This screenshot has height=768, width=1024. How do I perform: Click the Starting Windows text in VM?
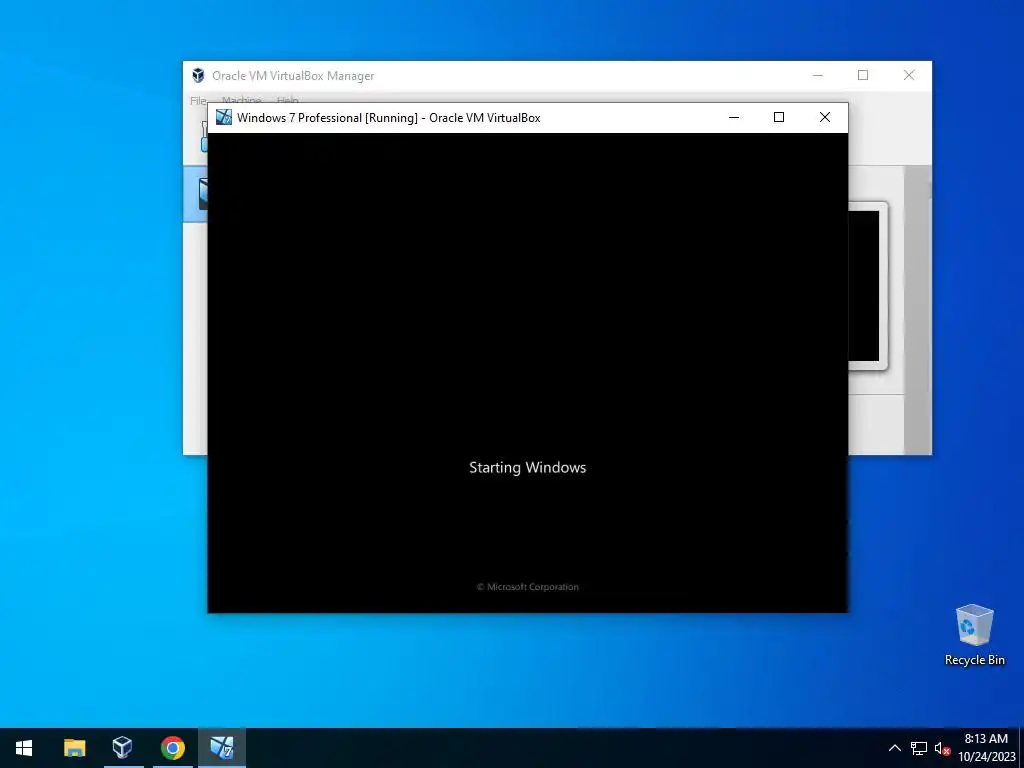click(528, 468)
